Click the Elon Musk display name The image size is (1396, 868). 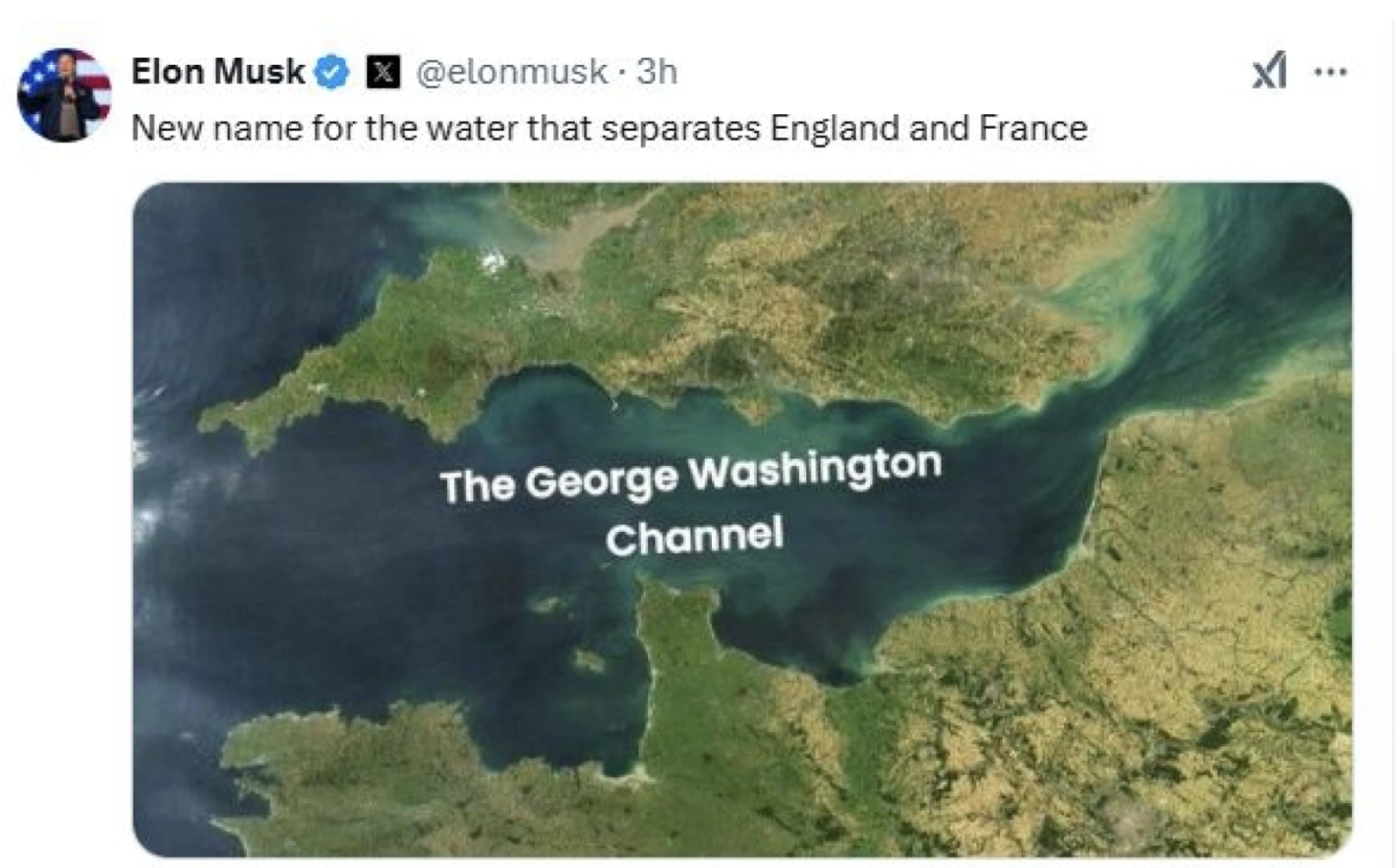[218, 72]
